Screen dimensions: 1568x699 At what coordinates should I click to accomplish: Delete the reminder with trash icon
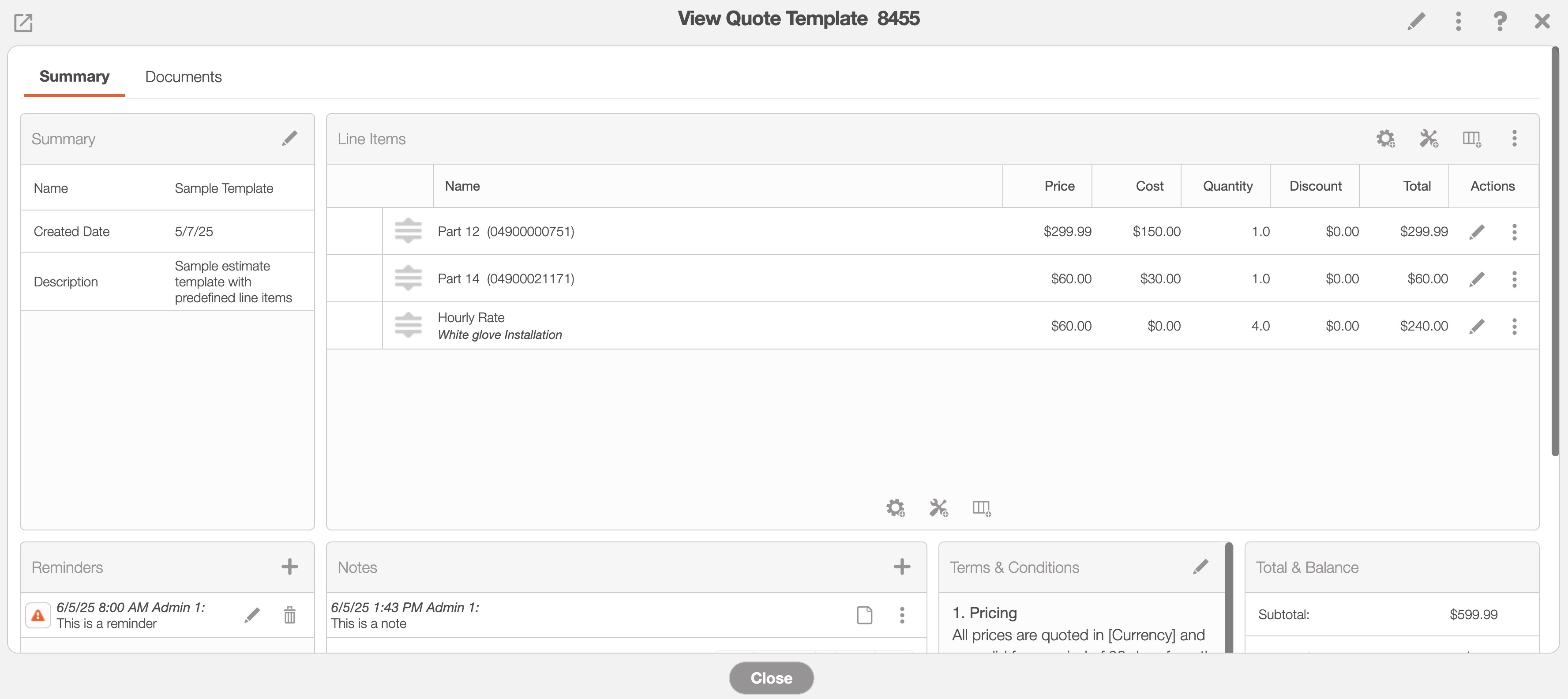[x=290, y=615]
